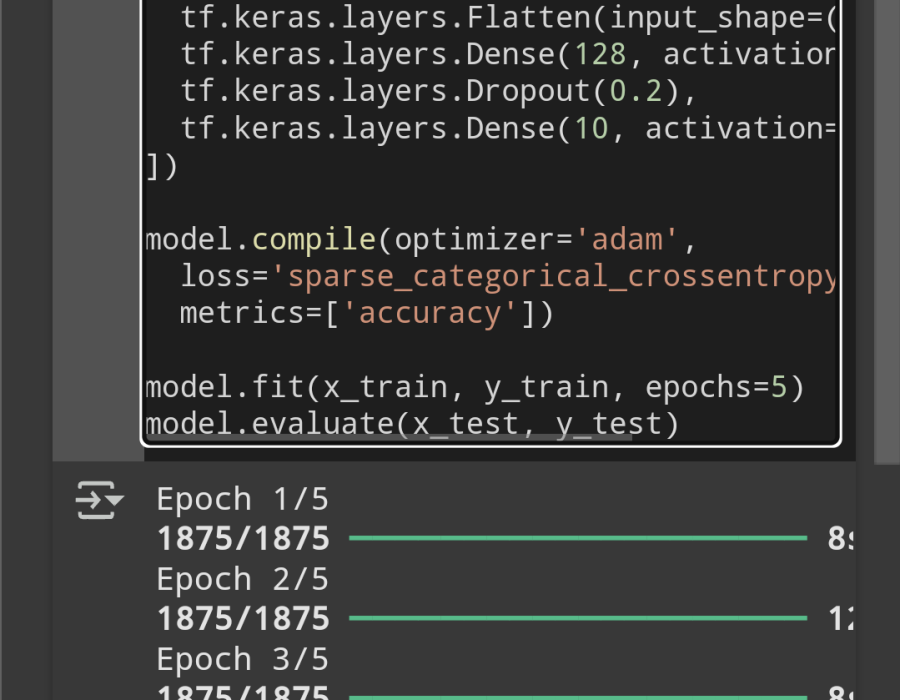Click the 'model.evaluate(x_test, y_test)' line

[x=412, y=425]
